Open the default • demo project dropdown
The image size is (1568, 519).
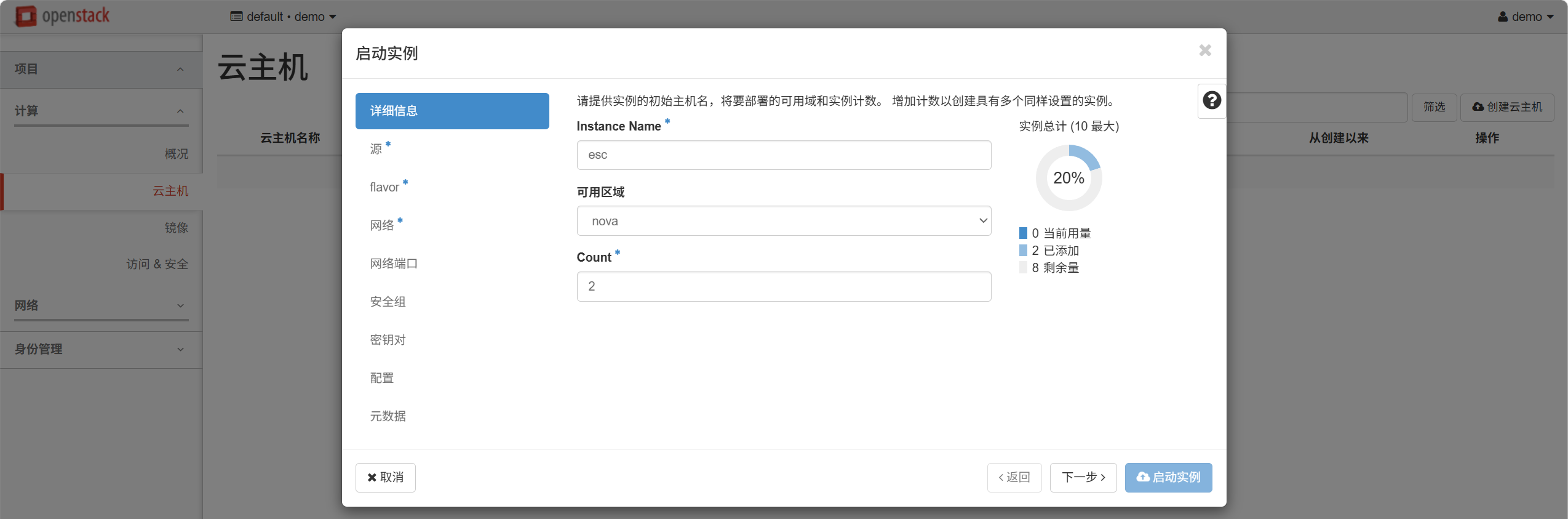(284, 17)
